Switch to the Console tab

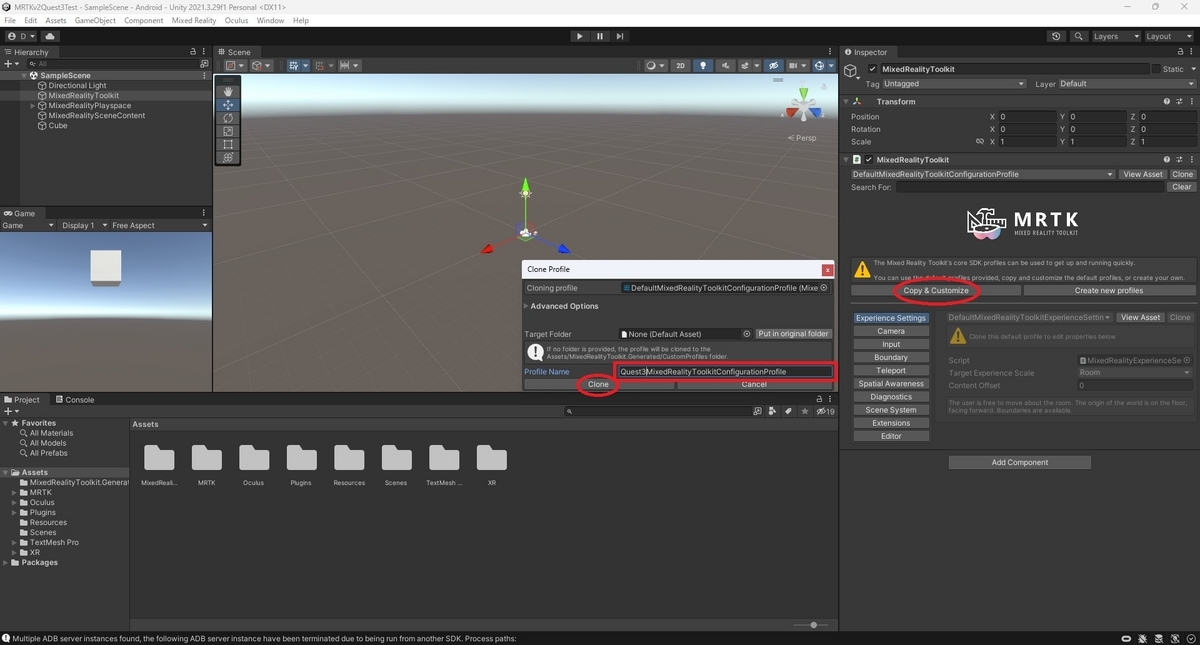click(75, 399)
